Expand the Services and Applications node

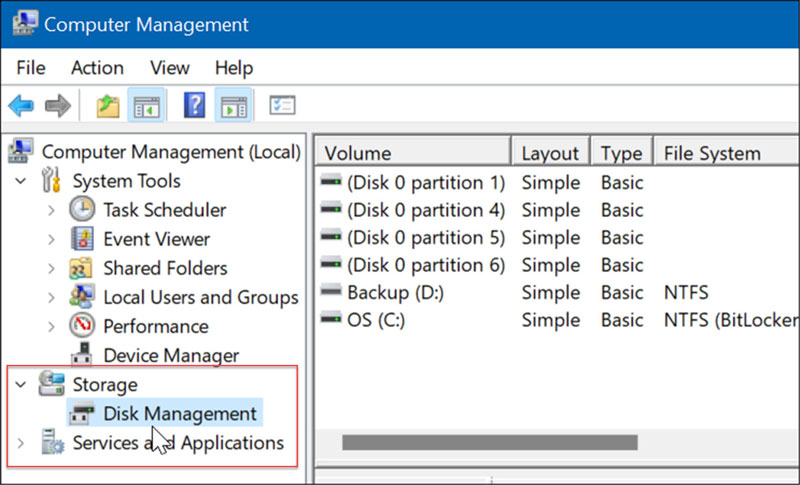pos(21,442)
